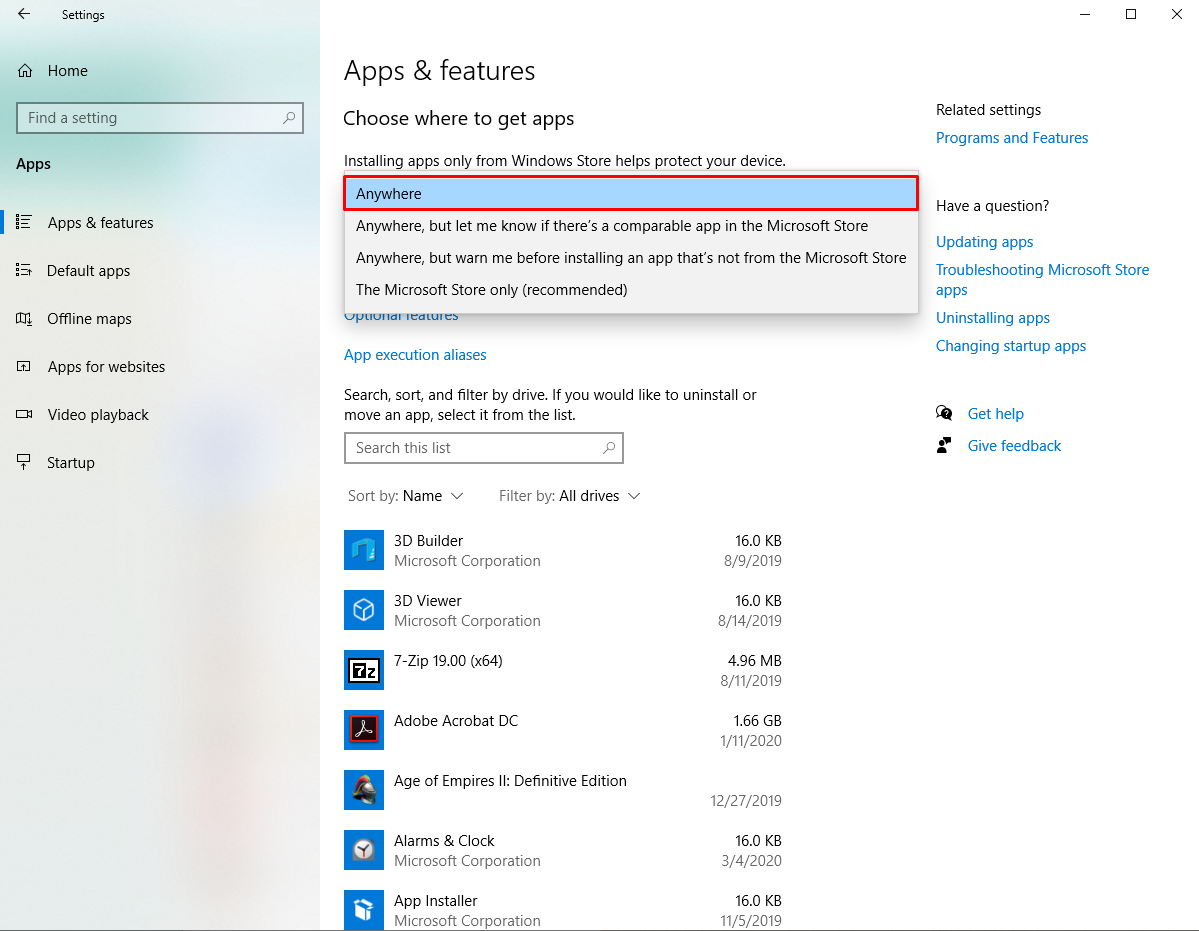Open the Sort by Name dropdown
The width and height of the screenshot is (1199, 931).
coord(406,496)
